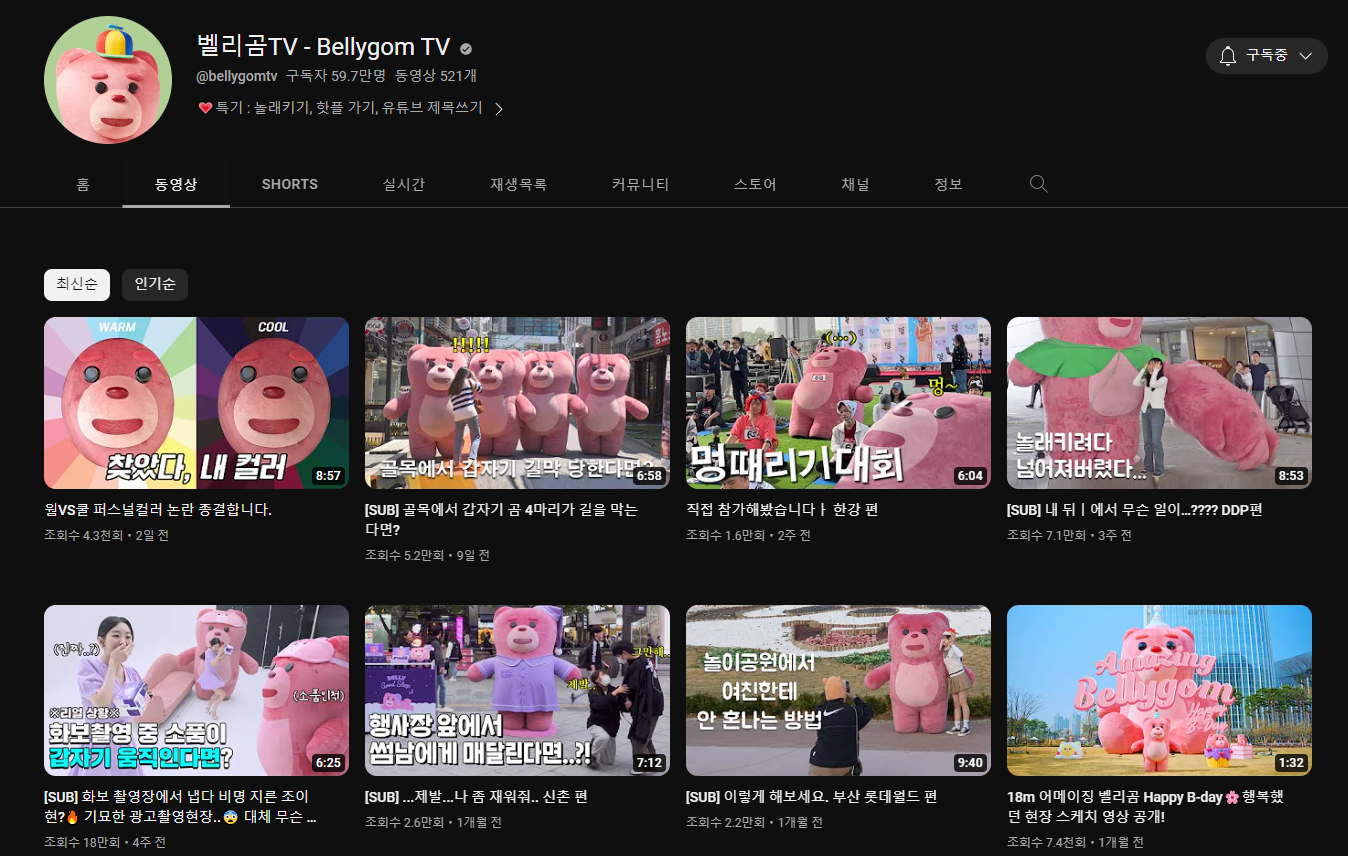
Task: Open the 홈 tab
Action: (x=83, y=184)
